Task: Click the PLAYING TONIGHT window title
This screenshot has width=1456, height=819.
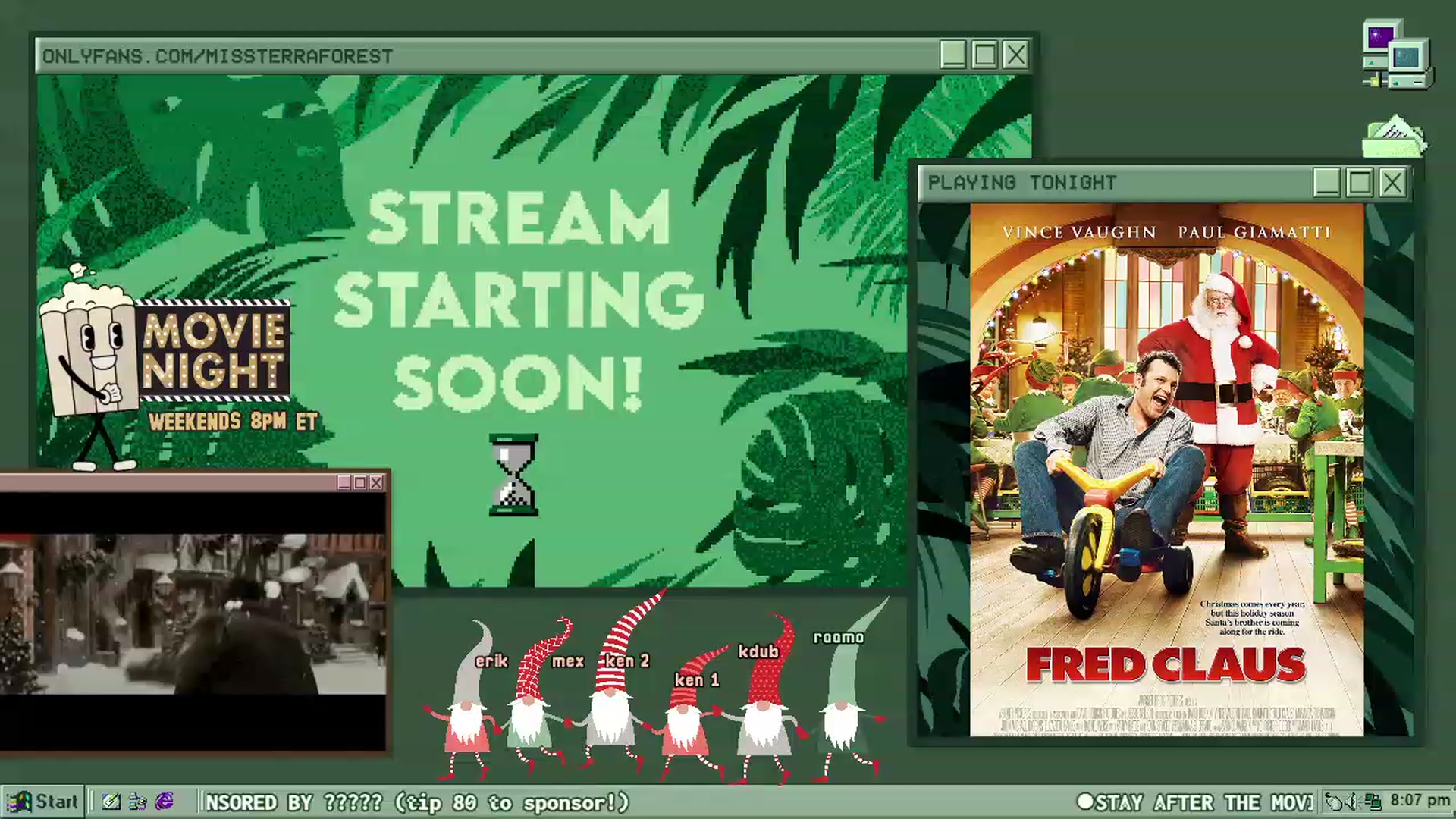Action: click(1022, 183)
